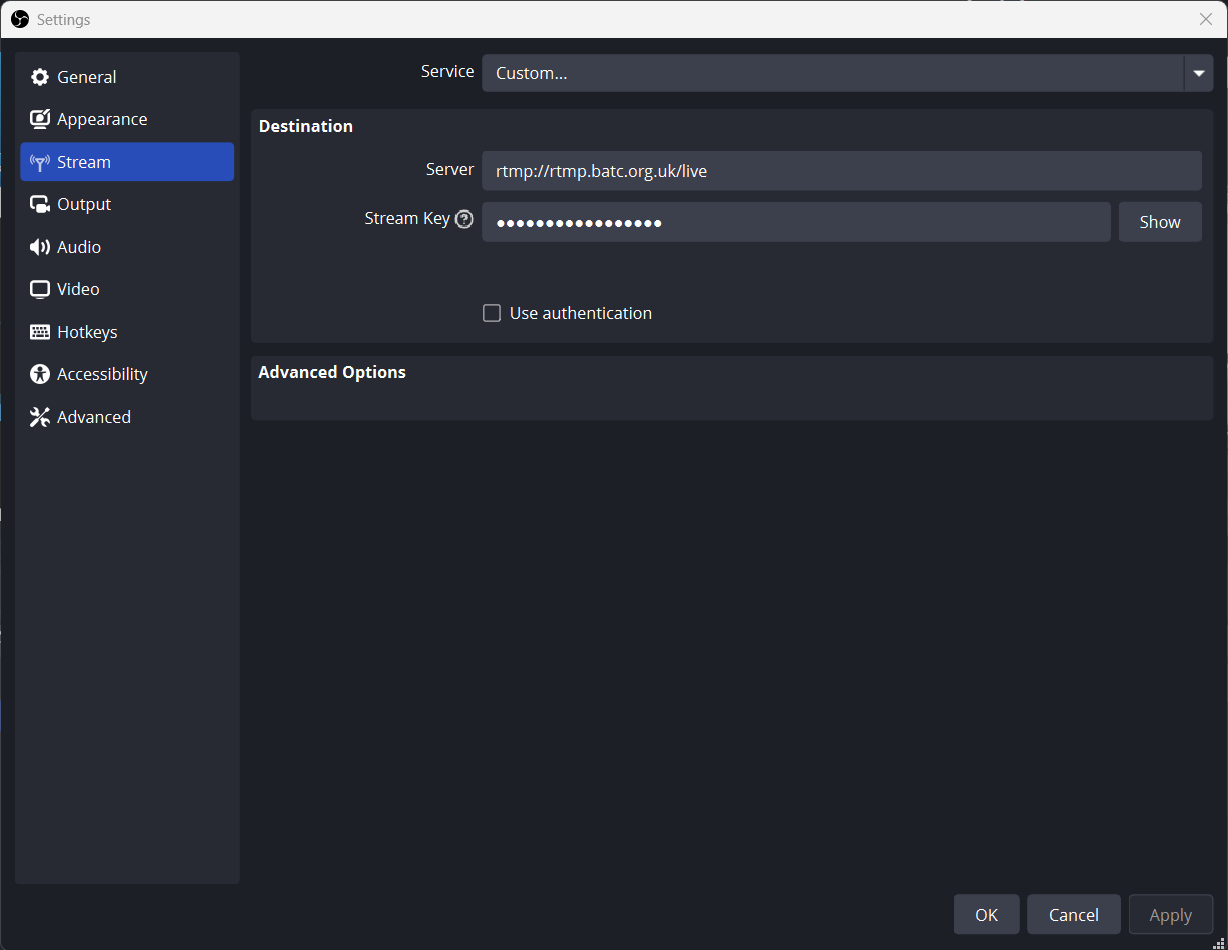Open the Accessibility section icon
The image size is (1228, 950).
pyautogui.click(x=40, y=374)
